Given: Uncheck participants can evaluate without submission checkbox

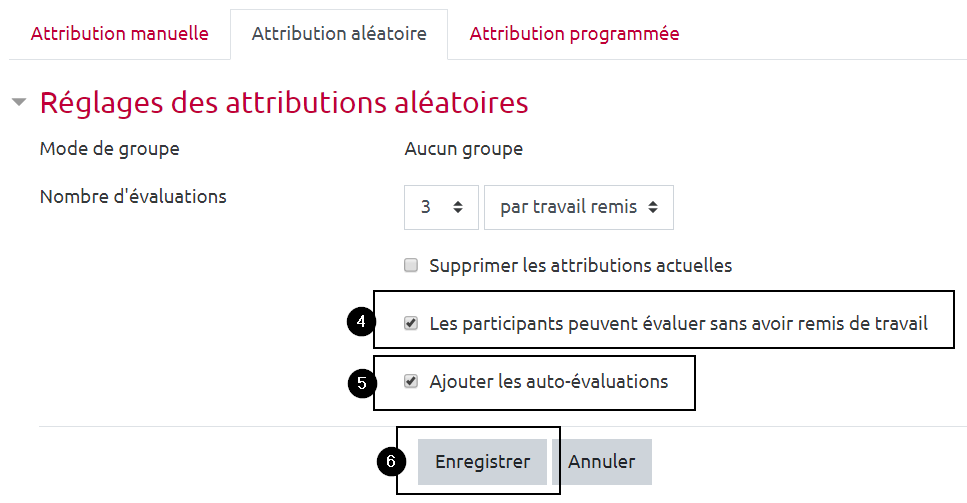Looking at the screenshot, I should (410, 324).
